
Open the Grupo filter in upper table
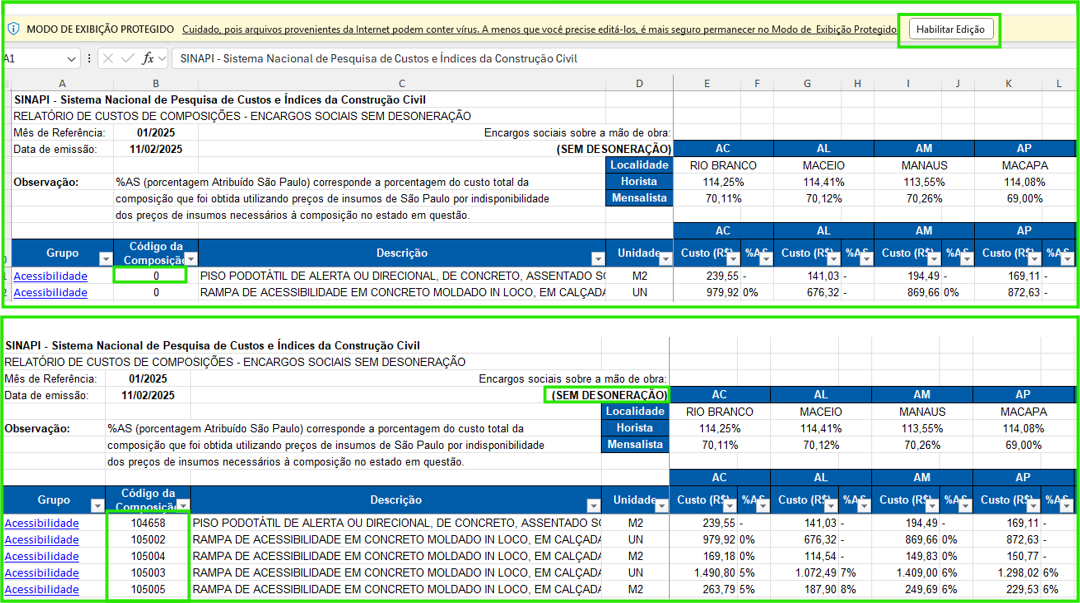pyautogui.click(x=104, y=259)
